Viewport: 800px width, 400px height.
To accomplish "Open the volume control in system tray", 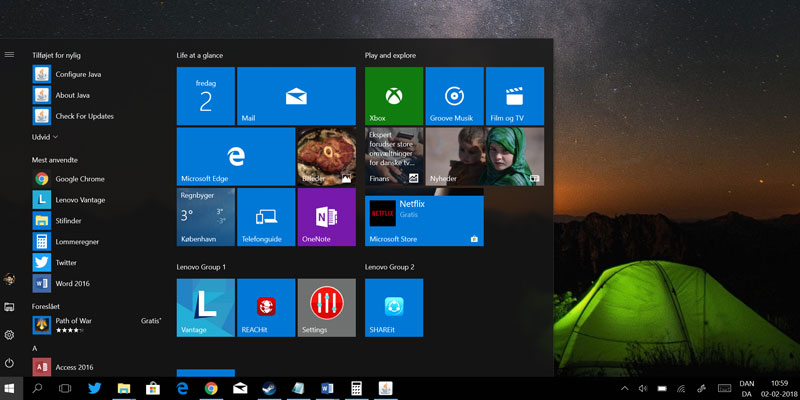I will pos(643,389).
